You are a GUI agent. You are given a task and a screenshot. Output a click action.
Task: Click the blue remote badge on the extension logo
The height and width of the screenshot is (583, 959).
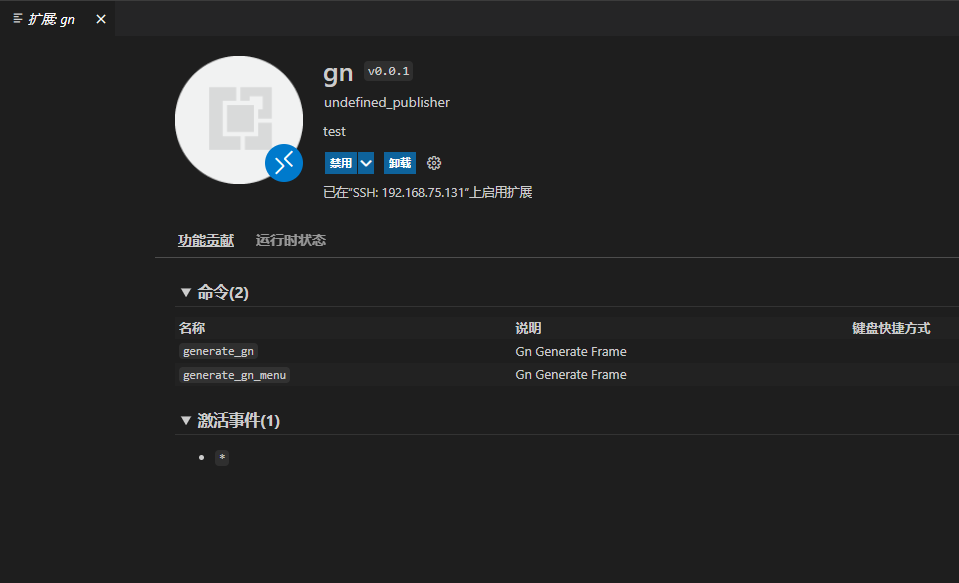(284, 163)
